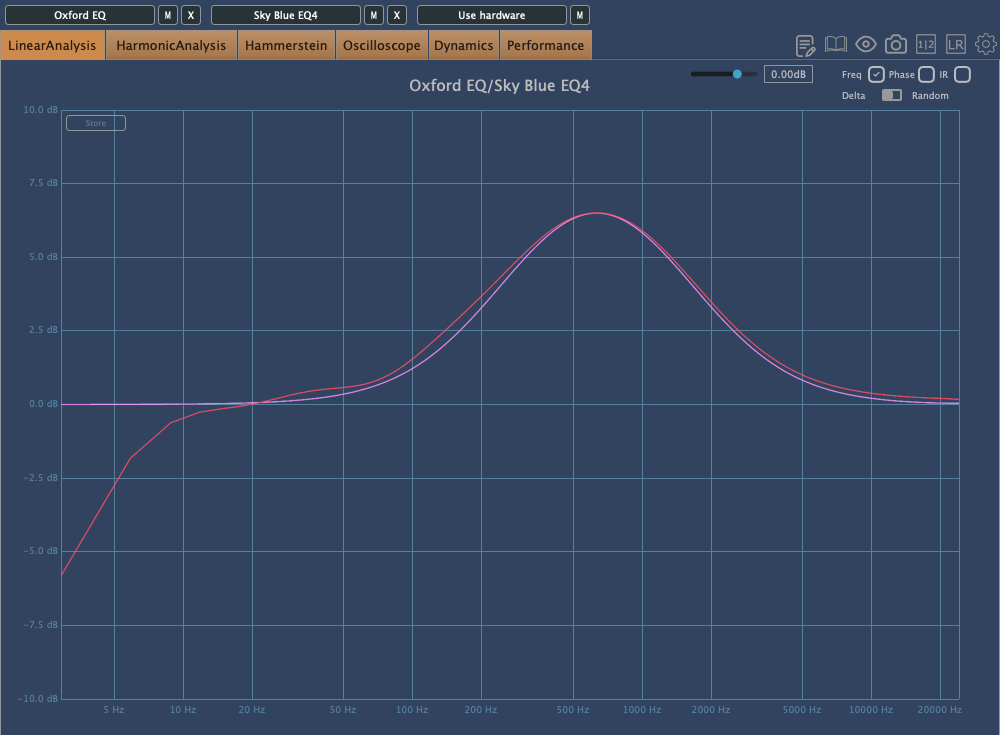The image size is (1000, 735).
Task: Mute Oxford EQ with M button
Action: pyautogui.click(x=168, y=15)
